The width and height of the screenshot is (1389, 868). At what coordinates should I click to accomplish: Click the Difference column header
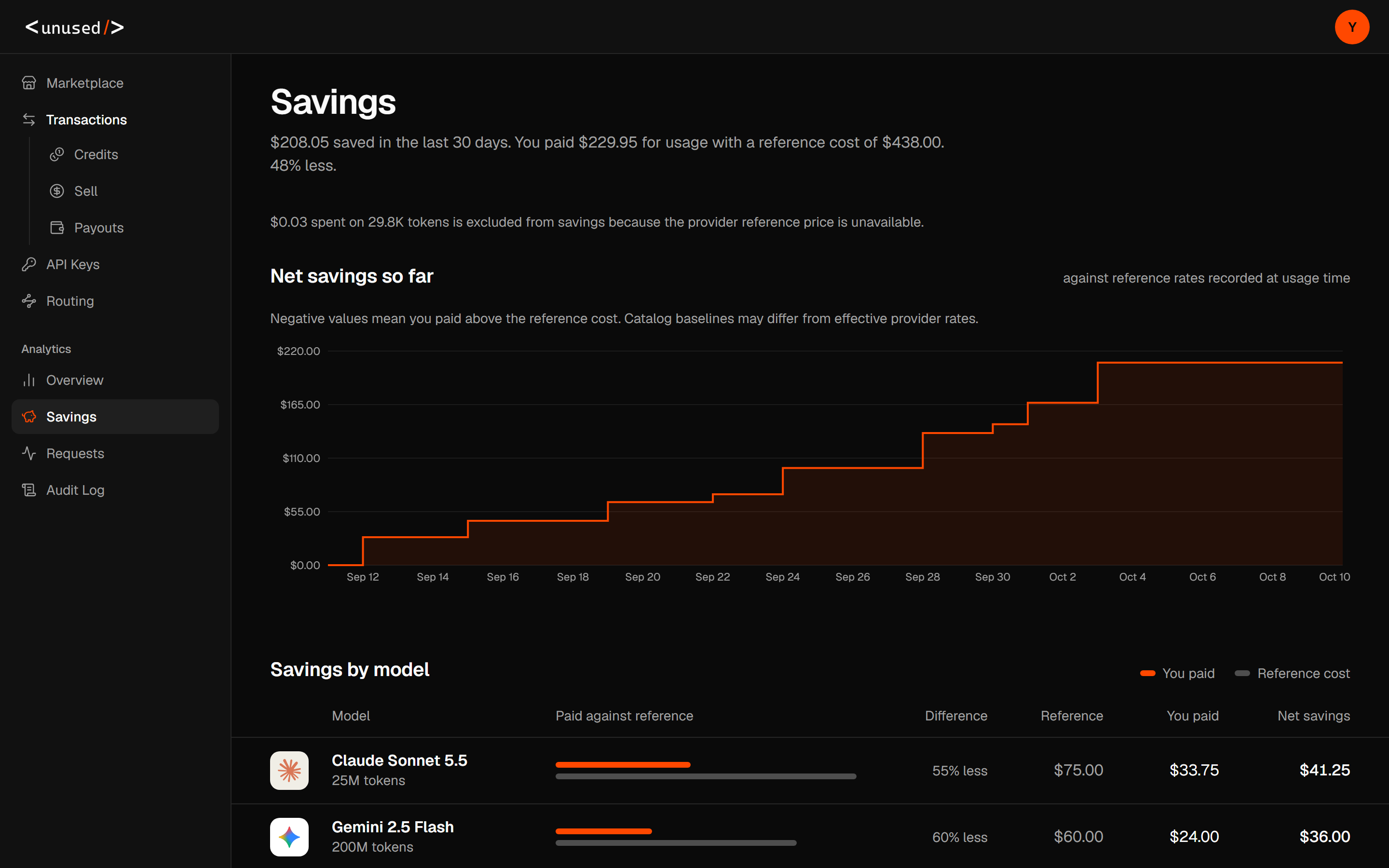coord(955,716)
